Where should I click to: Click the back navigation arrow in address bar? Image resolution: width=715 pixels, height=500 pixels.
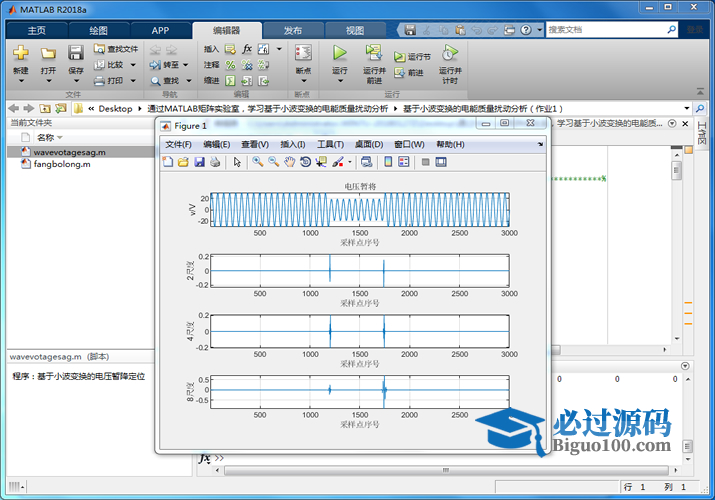pyautogui.click(x=13, y=108)
